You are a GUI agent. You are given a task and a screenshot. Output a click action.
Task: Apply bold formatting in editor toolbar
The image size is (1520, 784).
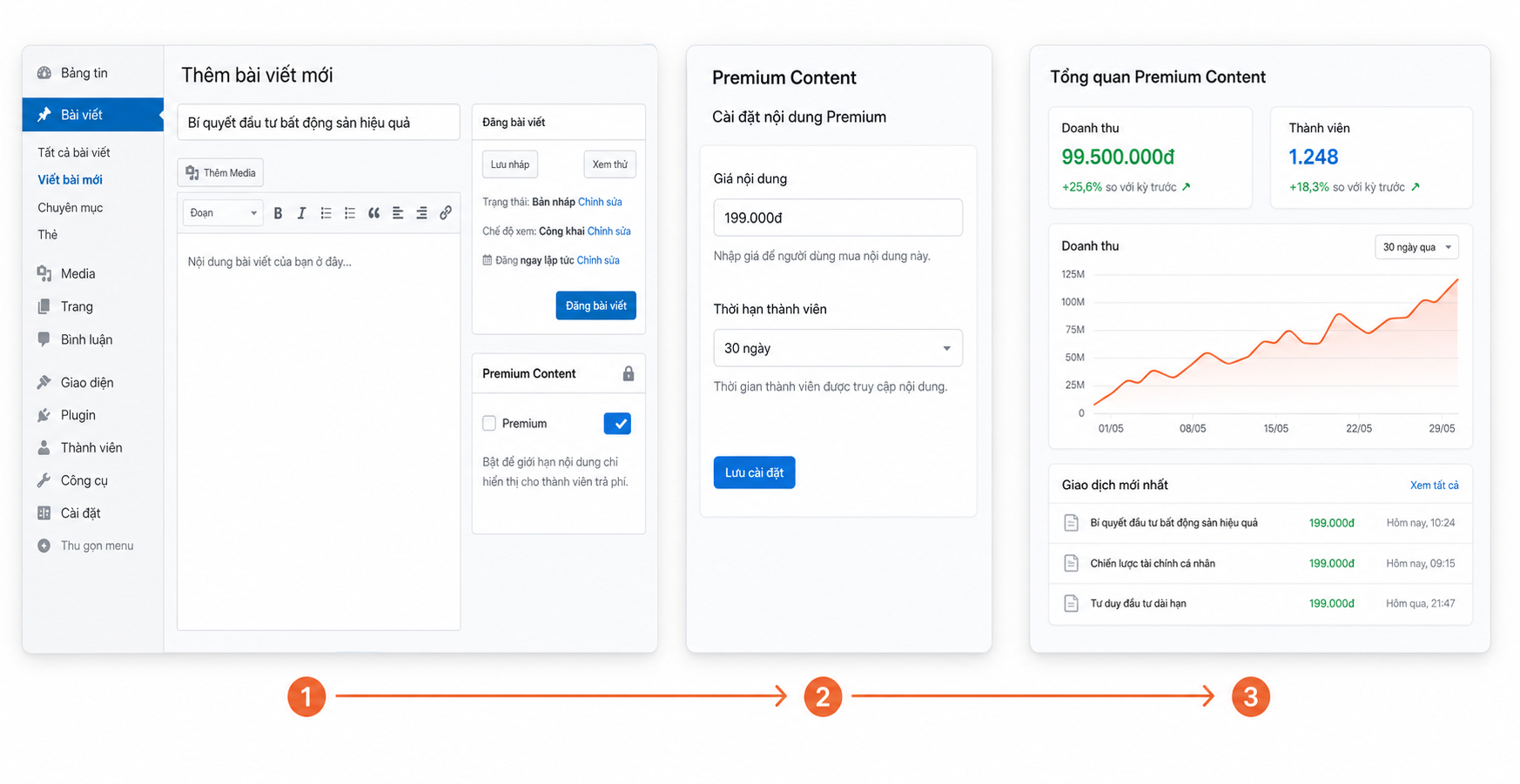[278, 213]
